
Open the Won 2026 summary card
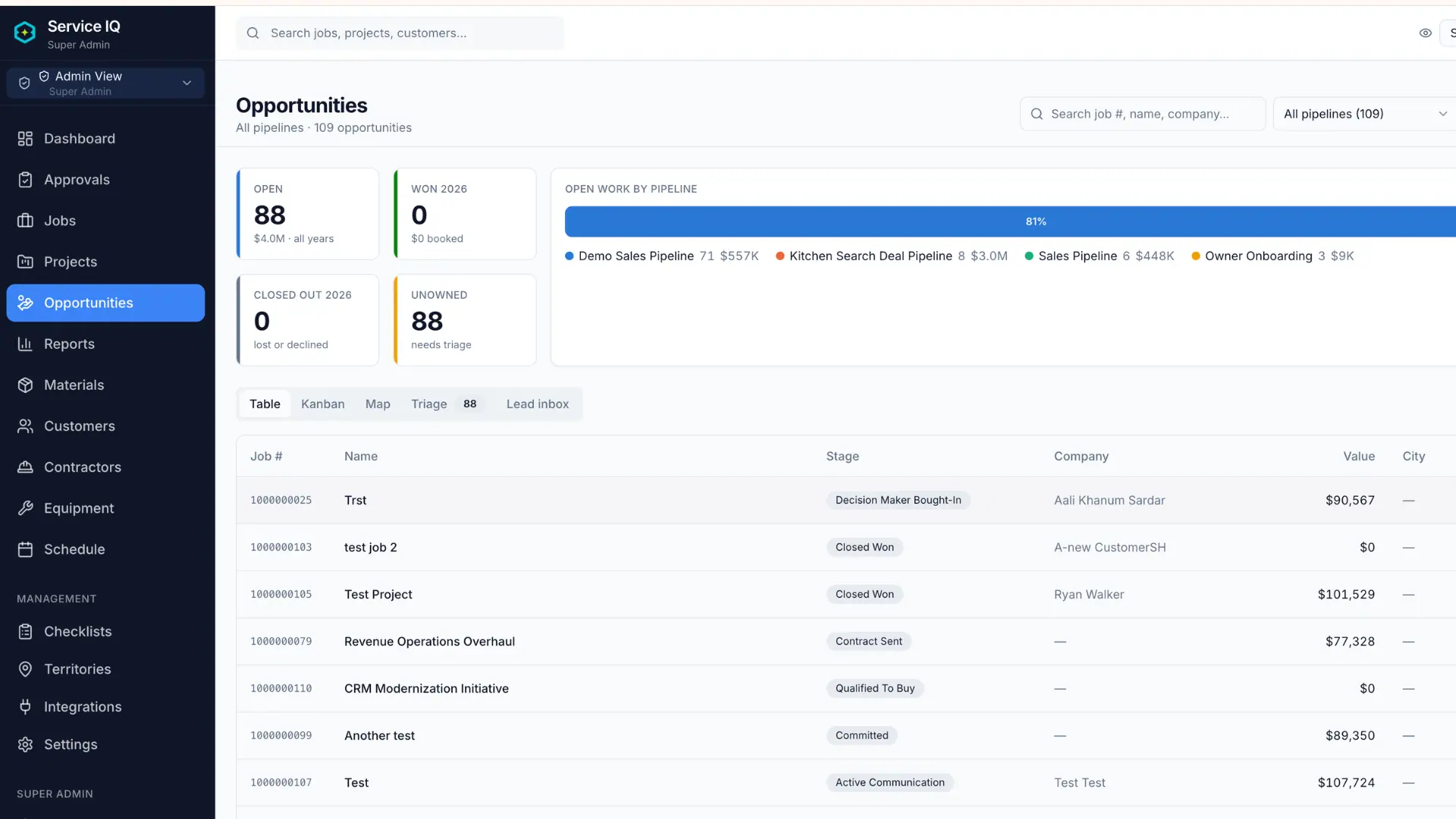[x=465, y=214]
